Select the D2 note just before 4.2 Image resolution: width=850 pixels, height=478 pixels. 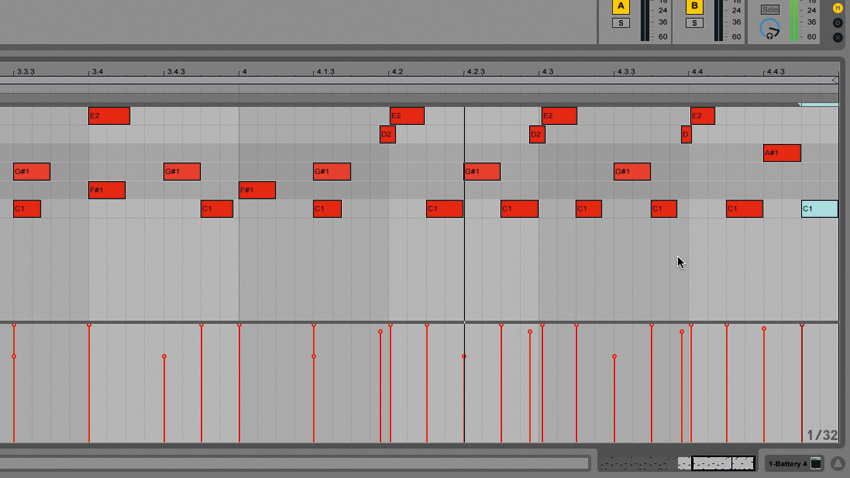(388, 134)
